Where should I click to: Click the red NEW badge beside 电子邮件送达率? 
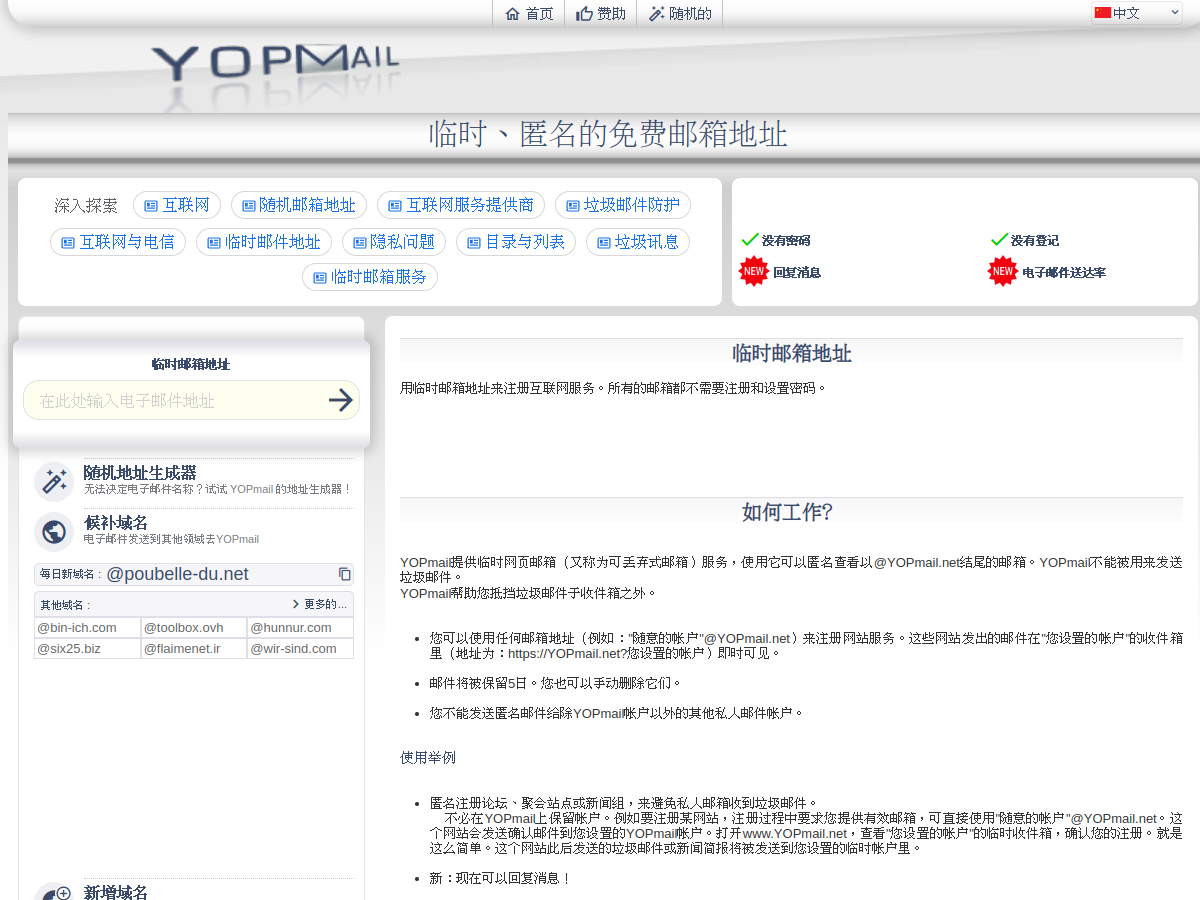1003,271
